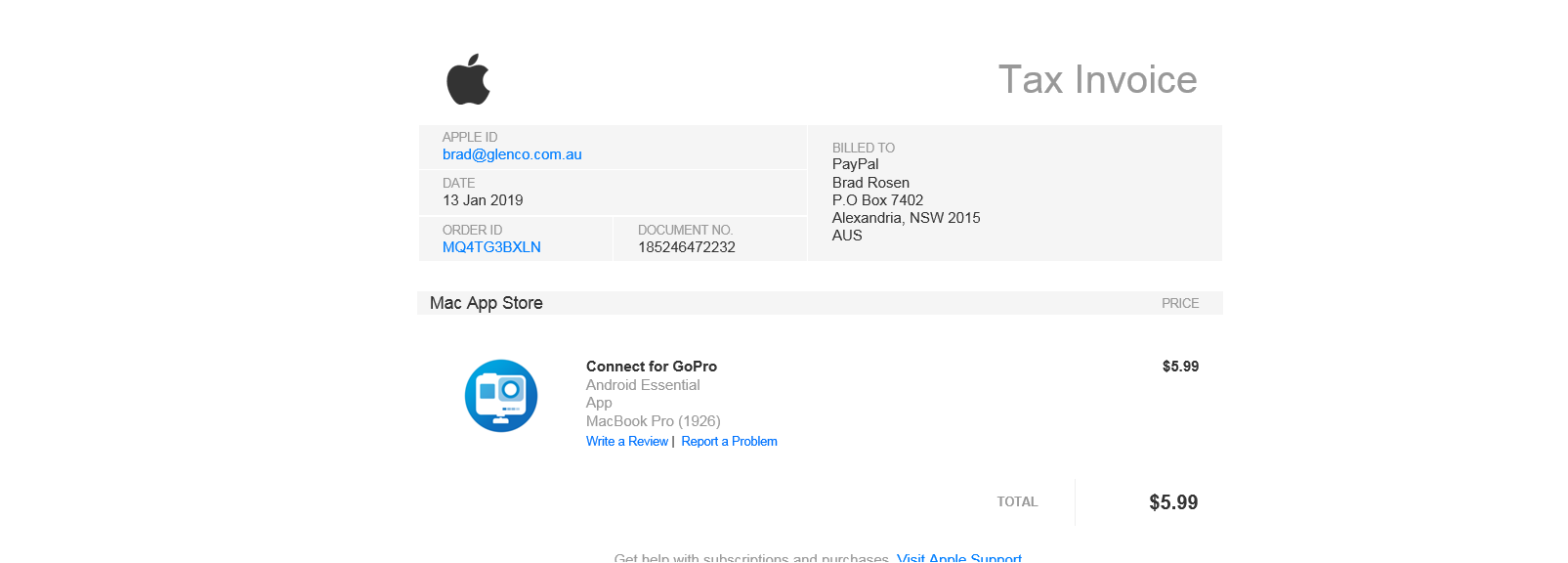1568x563 pixels.
Task: Select the AUS country line
Action: [847, 236]
